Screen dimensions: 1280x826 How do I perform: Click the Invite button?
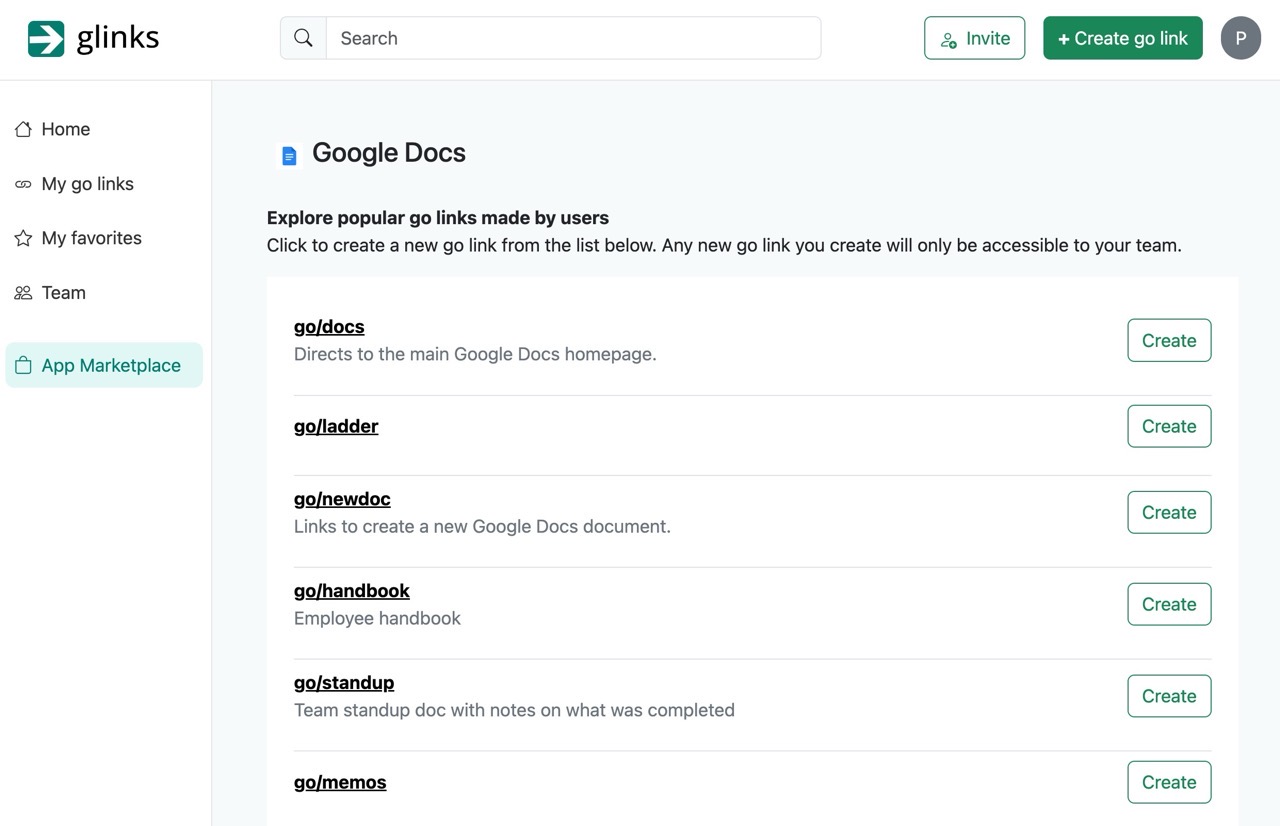tap(975, 38)
